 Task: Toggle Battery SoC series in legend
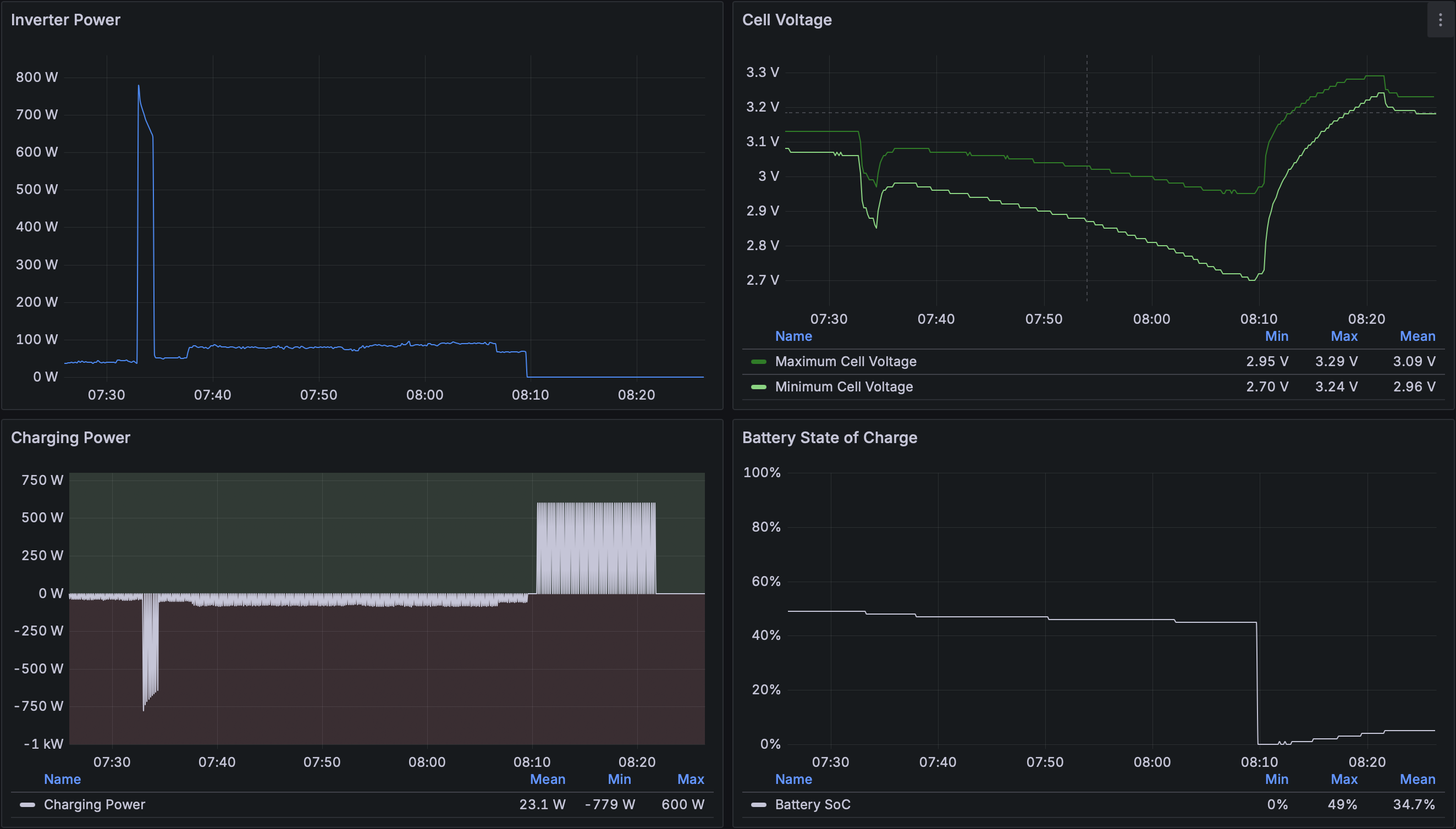(x=813, y=804)
